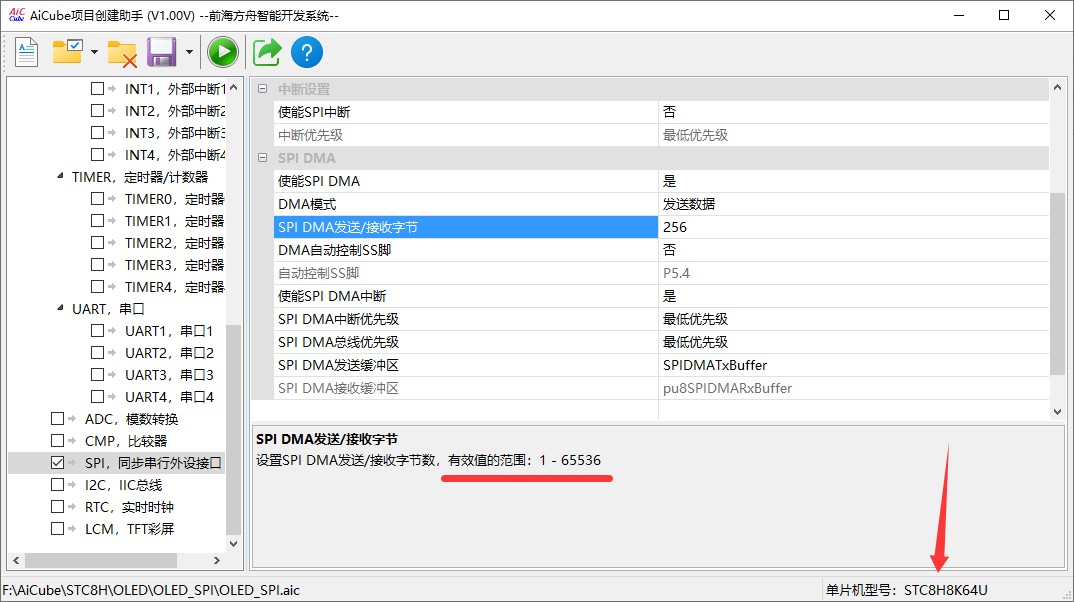The height and width of the screenshot is (602, 1074).
Task: Enable TIMER0 checkbox
Action: pos(97,199)
